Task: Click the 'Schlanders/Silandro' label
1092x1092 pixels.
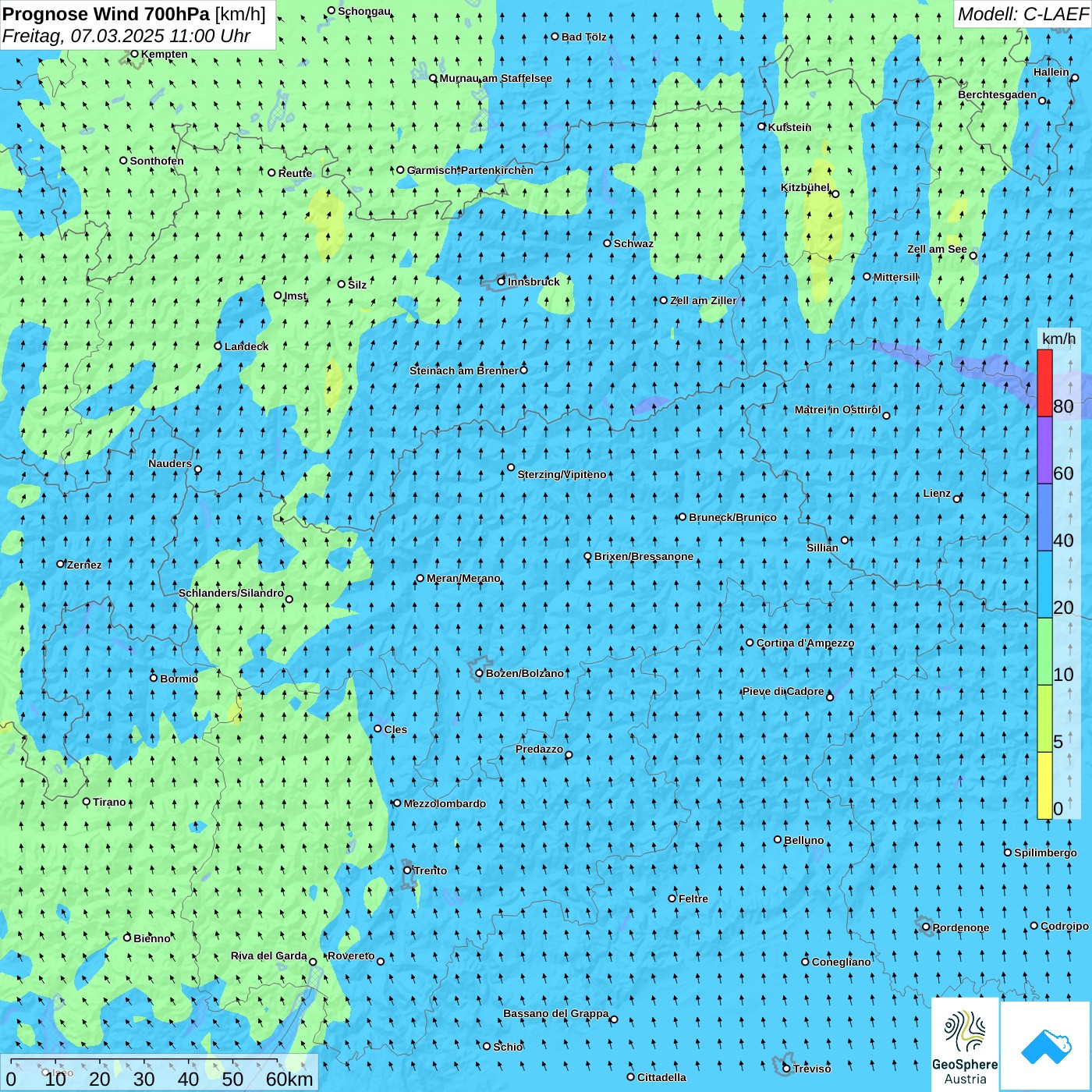Action: pyautogui.click(x=231, y=593)
